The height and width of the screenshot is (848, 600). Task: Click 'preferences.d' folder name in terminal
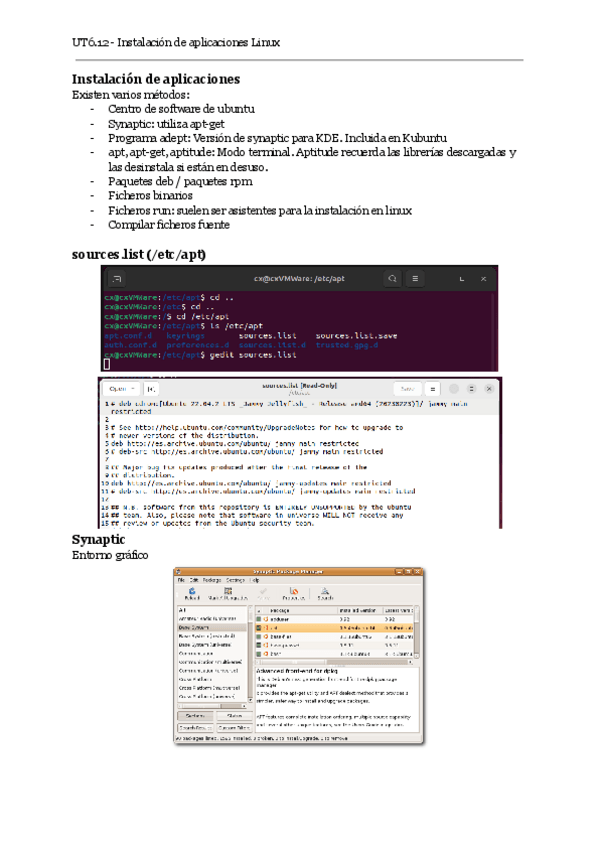(197, 345)
